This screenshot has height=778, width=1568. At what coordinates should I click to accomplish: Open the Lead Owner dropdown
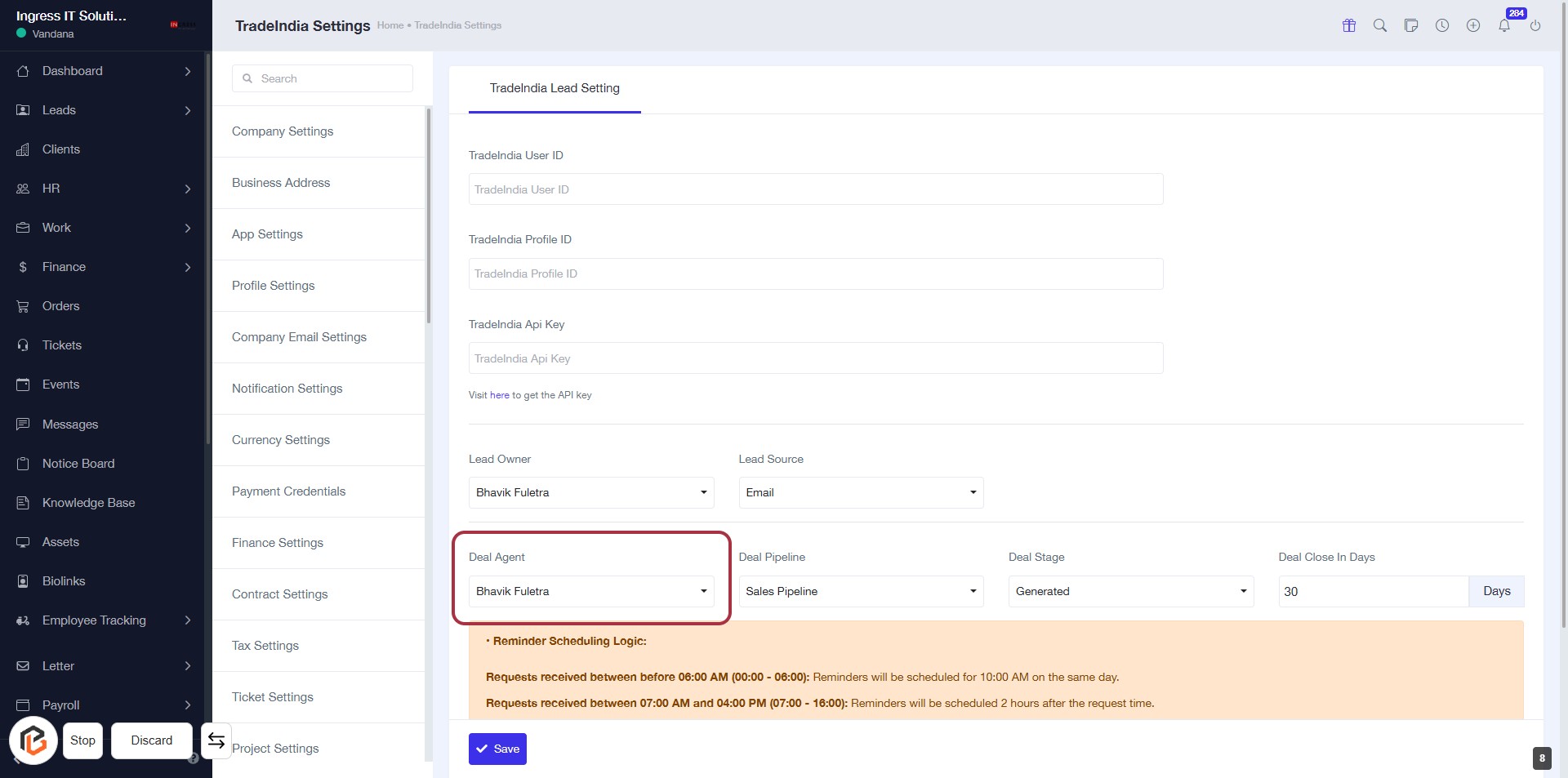(590, 492)
